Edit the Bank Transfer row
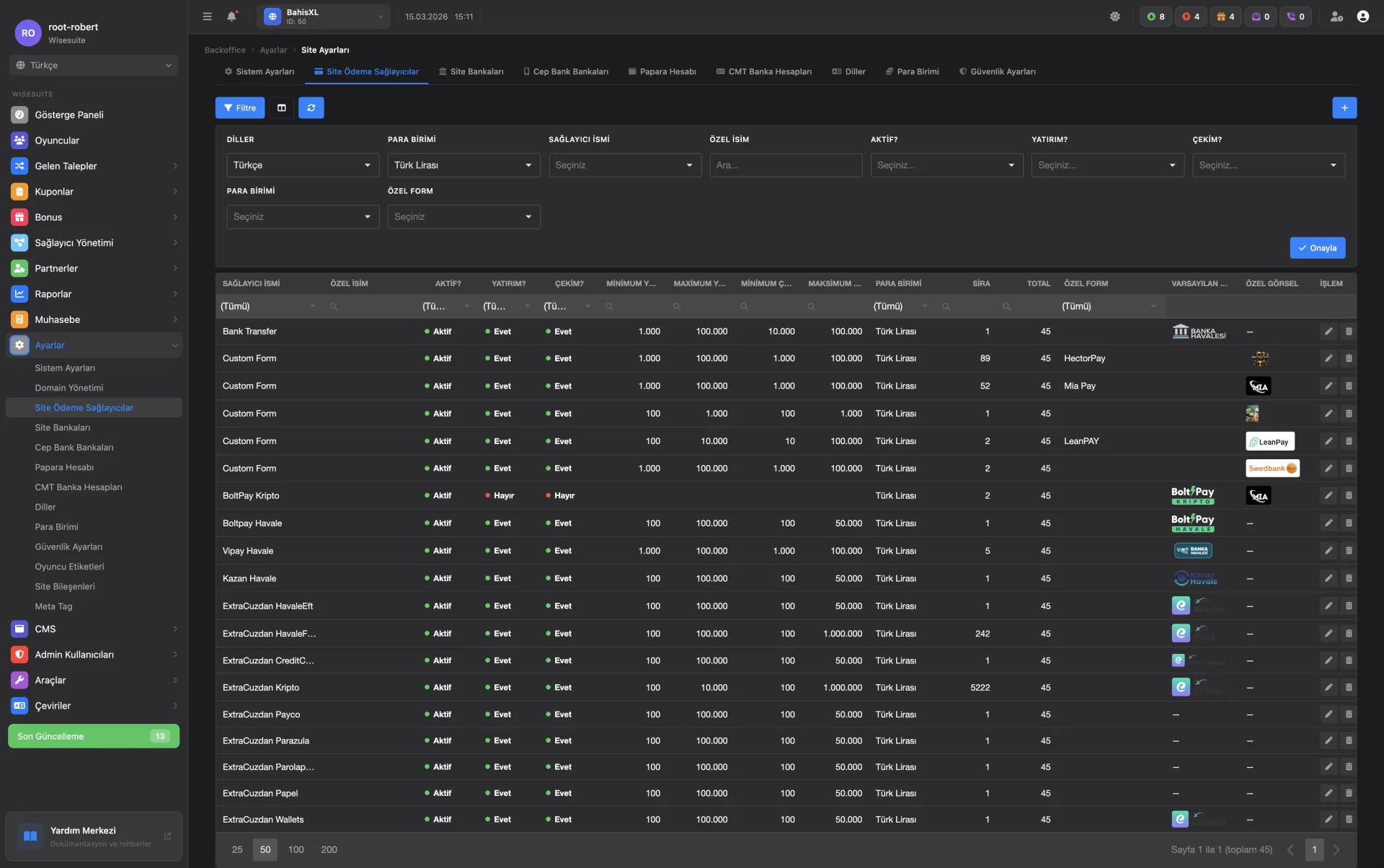The image size is (1384, 868). (x=1328, y=332)
